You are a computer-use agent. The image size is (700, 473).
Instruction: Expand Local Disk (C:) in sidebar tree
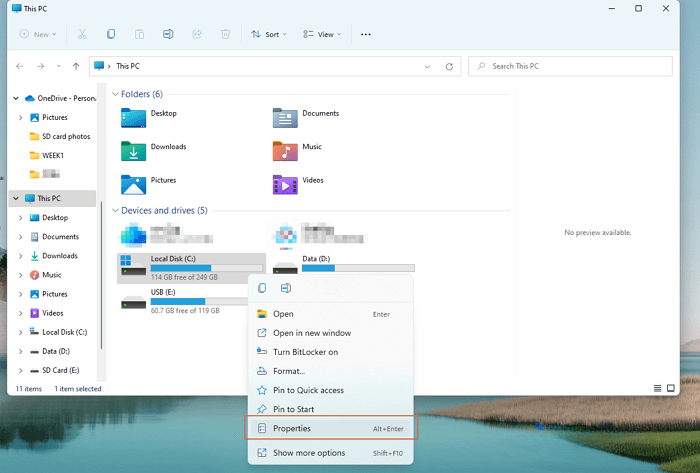pos(21,332)
